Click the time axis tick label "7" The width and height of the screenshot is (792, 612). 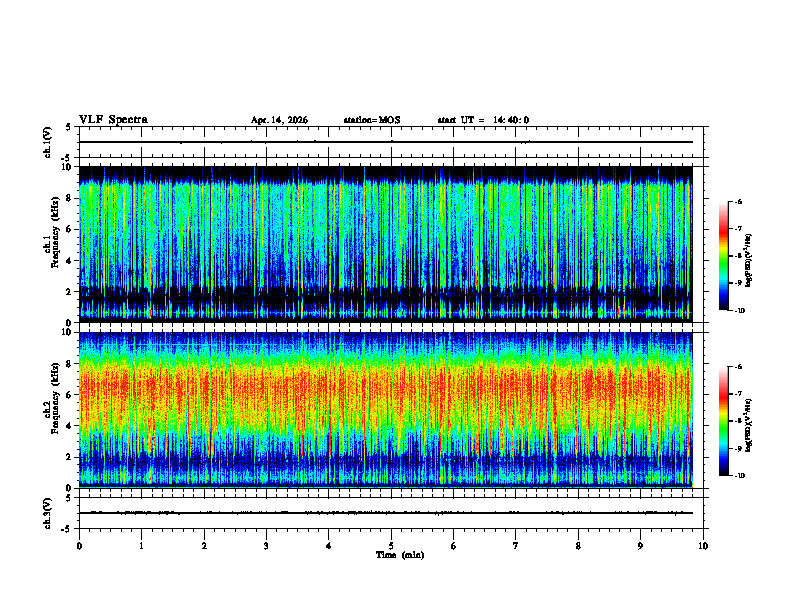516,546
